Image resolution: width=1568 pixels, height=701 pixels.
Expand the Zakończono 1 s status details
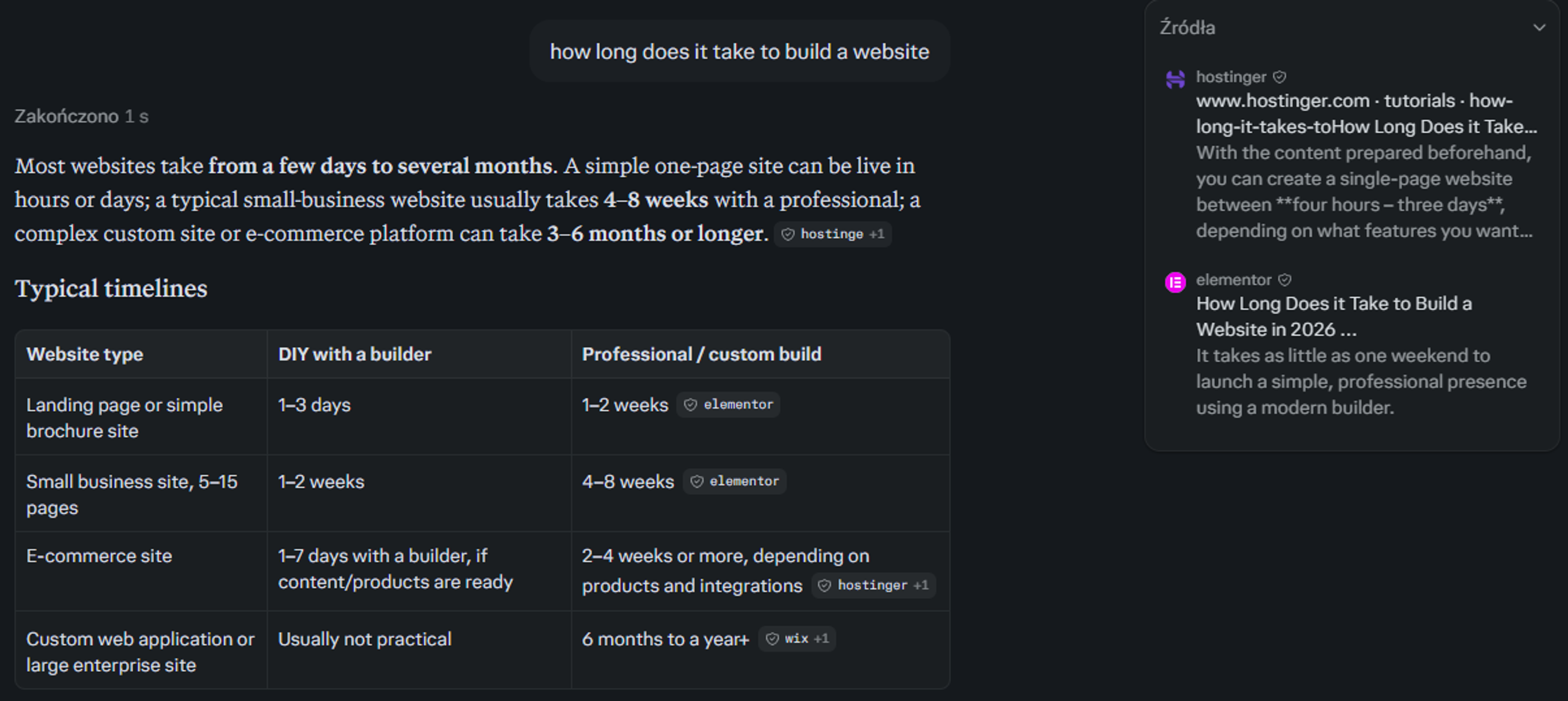82,116
